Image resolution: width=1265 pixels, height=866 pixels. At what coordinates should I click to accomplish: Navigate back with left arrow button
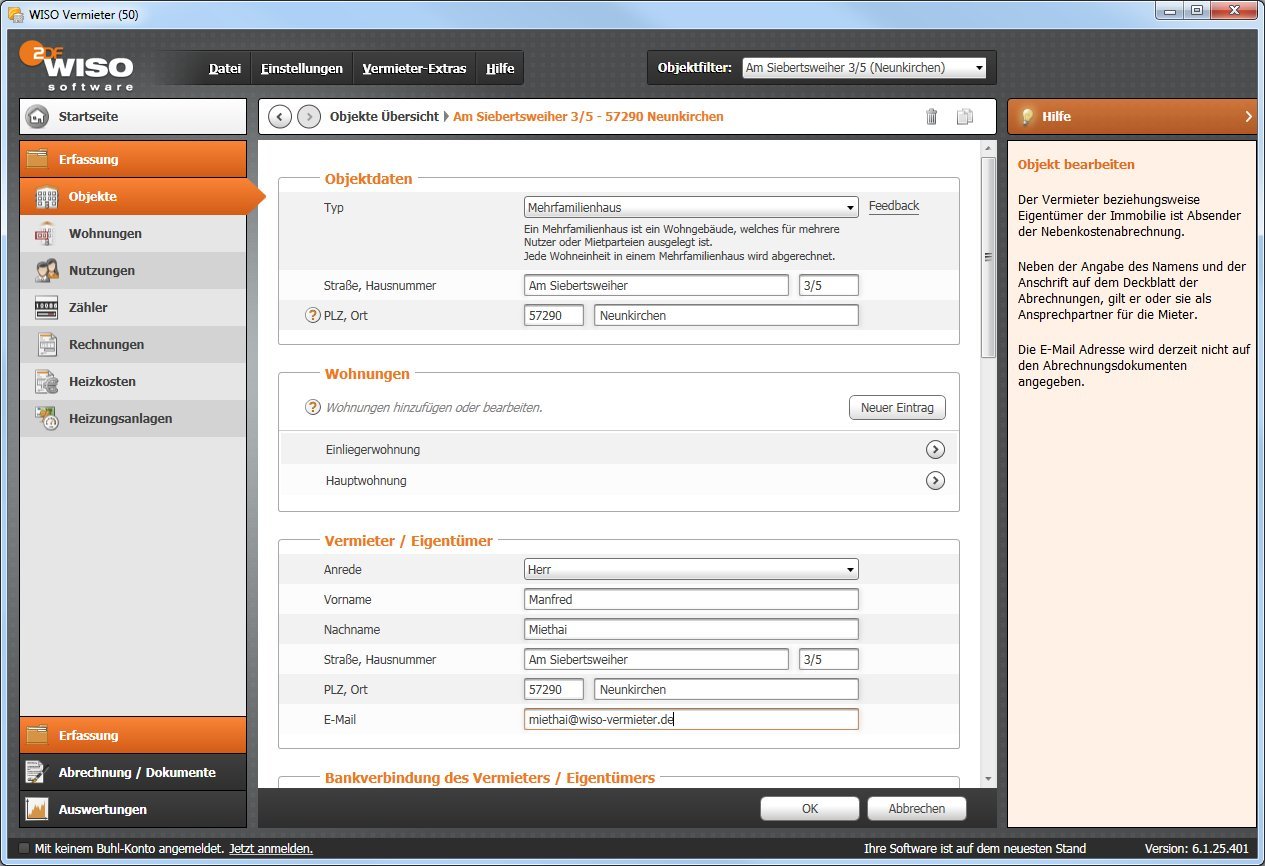[280, 116]
